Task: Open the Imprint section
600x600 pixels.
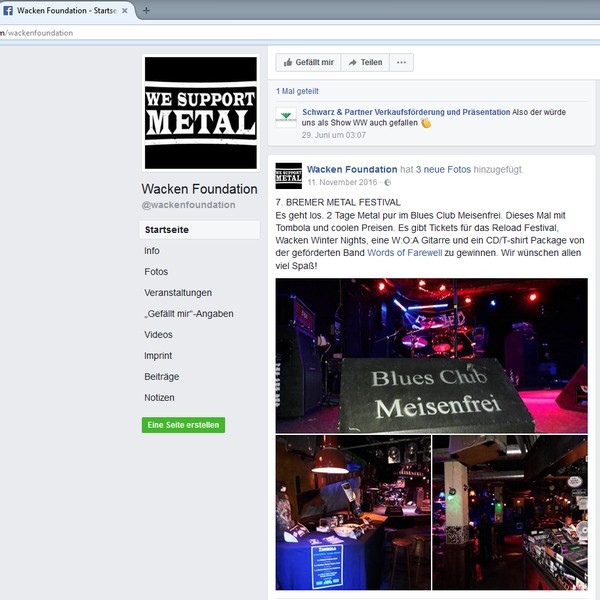Action: tap(158, 356)
